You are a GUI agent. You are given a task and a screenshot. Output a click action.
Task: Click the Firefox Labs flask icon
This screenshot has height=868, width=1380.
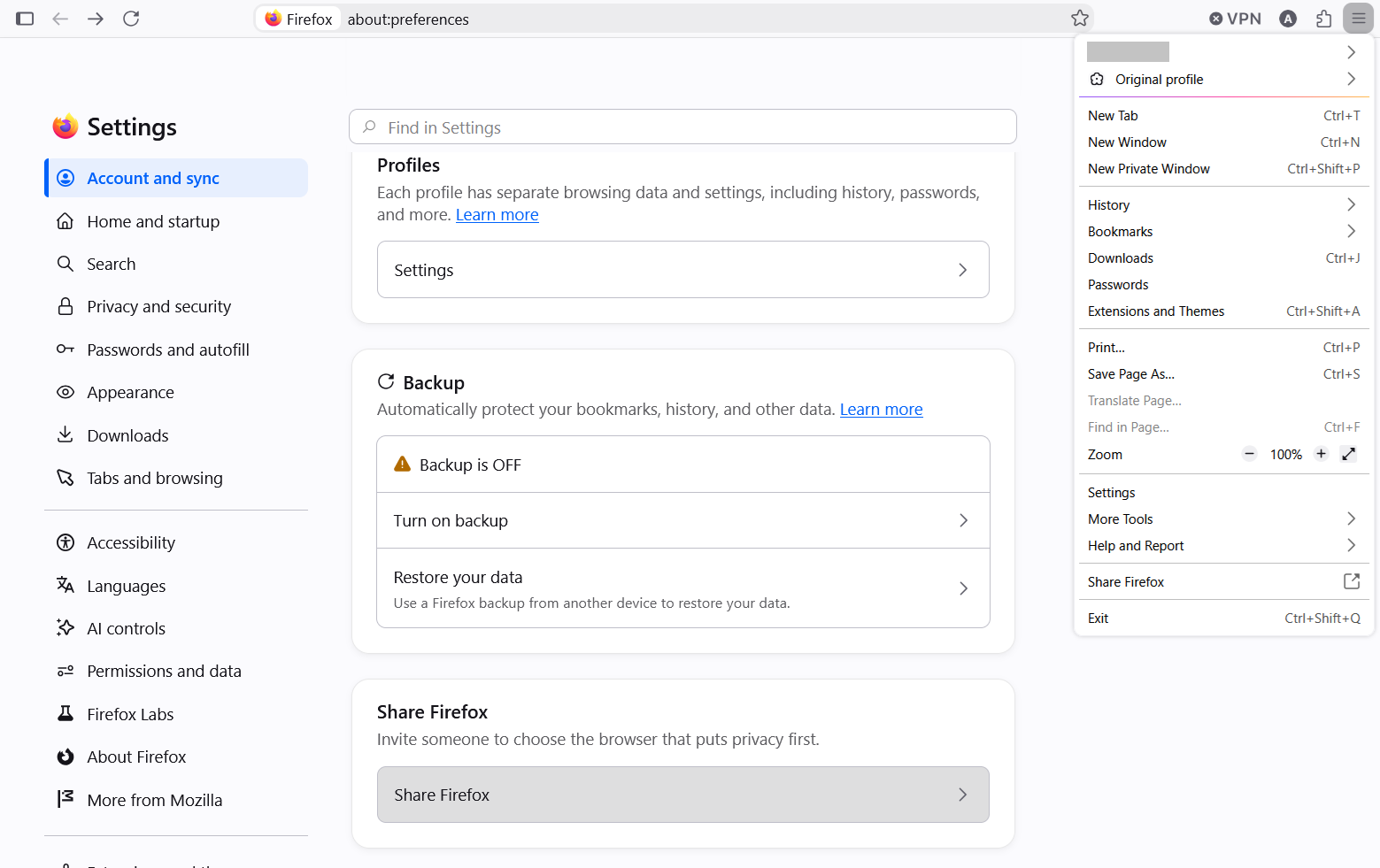pos(66,713)
